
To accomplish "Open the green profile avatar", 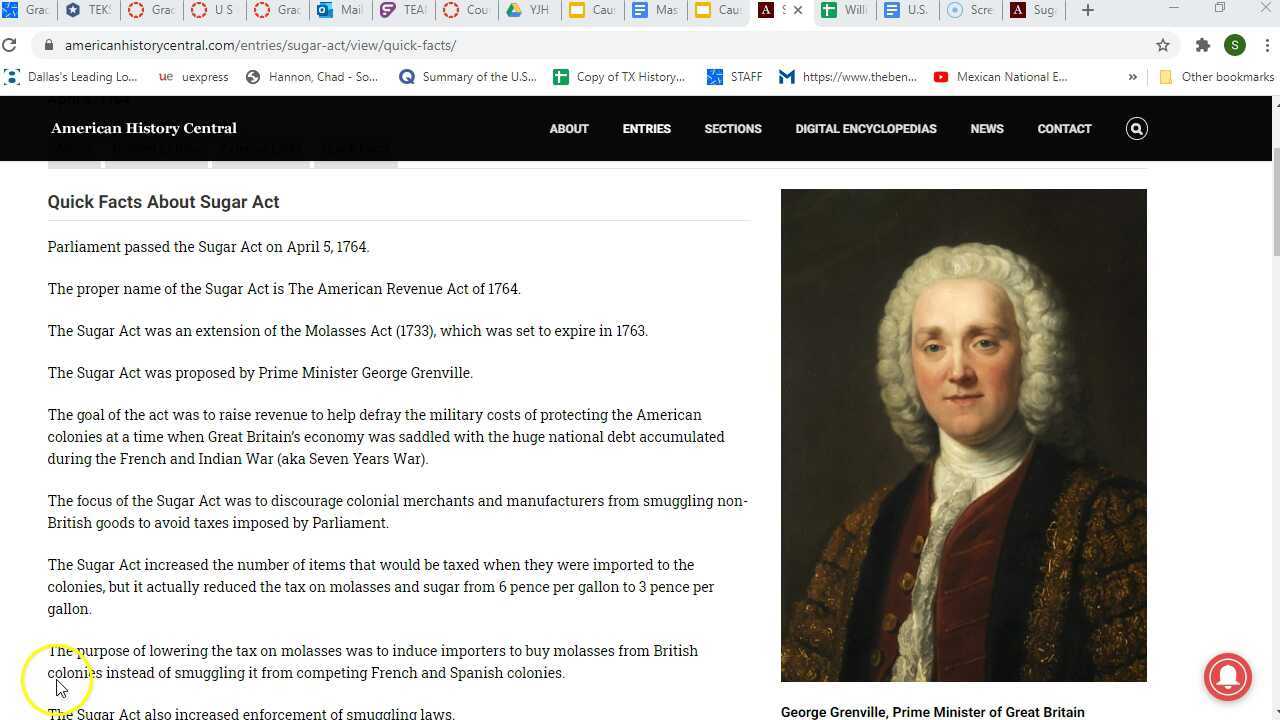I will (x=1235, y=45).
